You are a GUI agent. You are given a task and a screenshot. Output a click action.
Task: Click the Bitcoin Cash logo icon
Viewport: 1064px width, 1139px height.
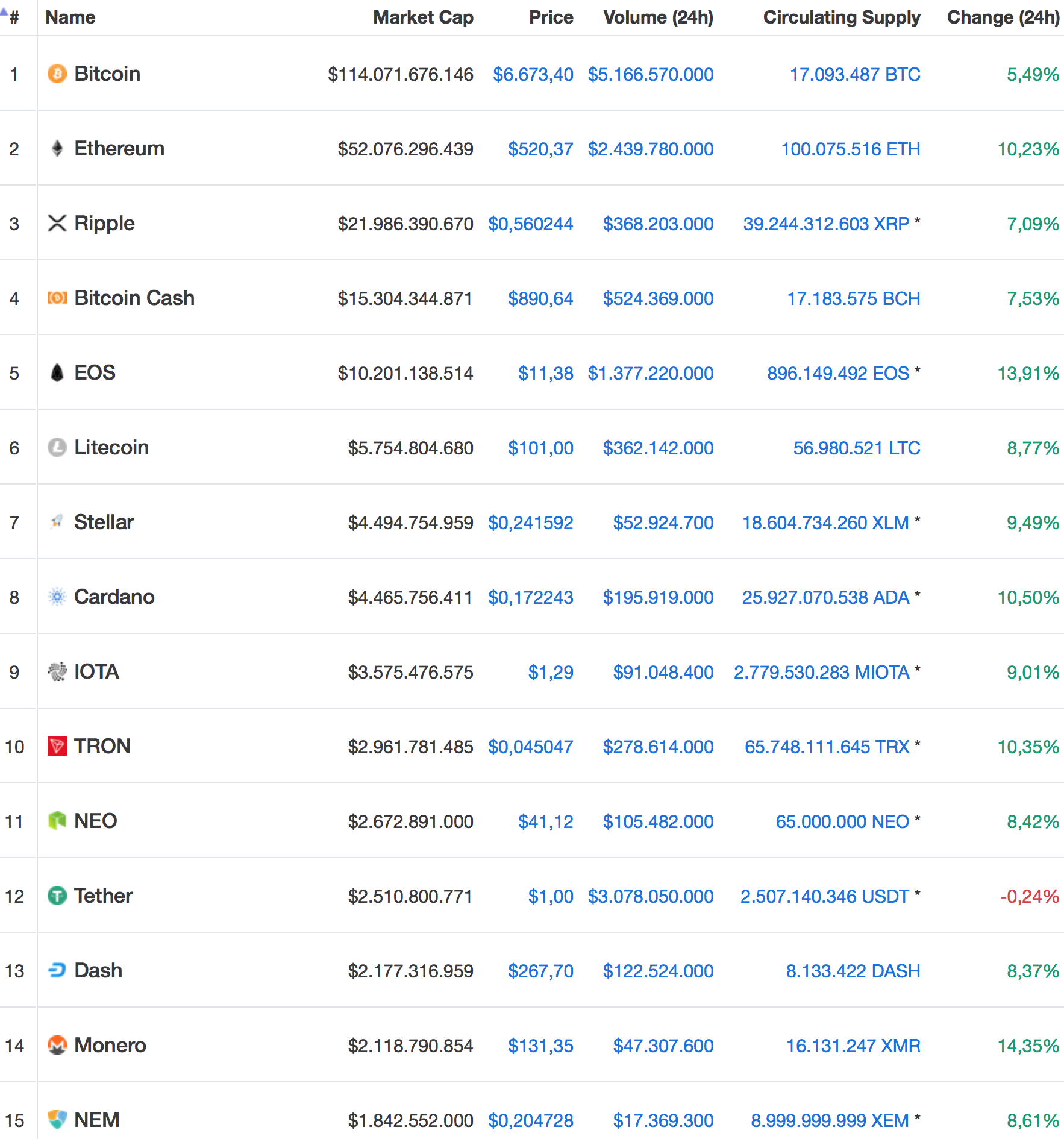pyautogui.click(x=57, y=298)
